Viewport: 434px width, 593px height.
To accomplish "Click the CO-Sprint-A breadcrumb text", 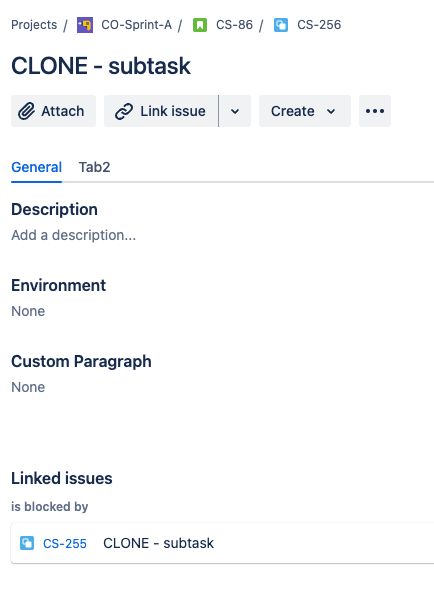I will point(136,25).
